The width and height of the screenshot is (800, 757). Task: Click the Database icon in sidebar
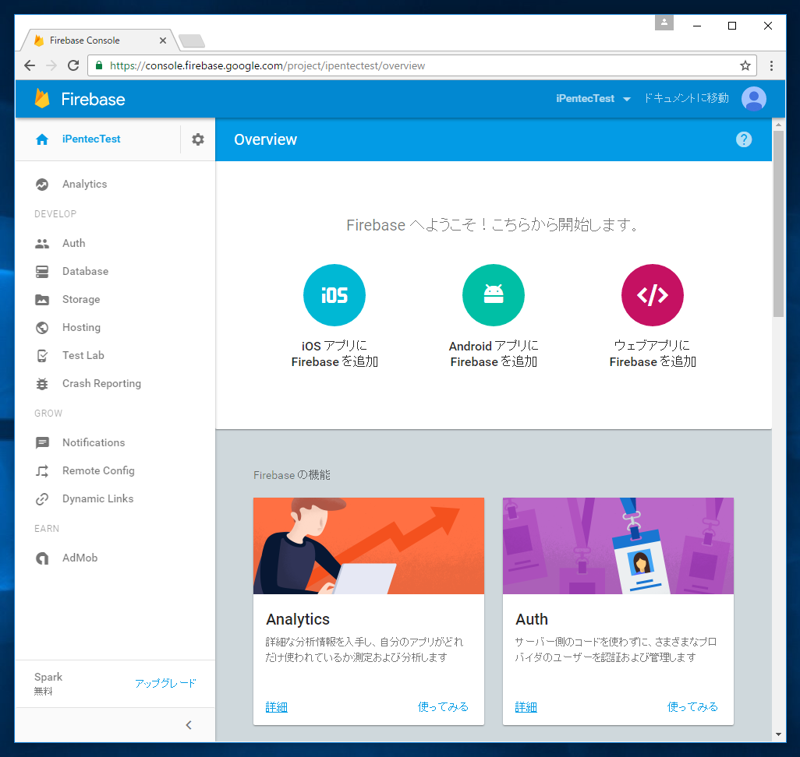[42, 271]
